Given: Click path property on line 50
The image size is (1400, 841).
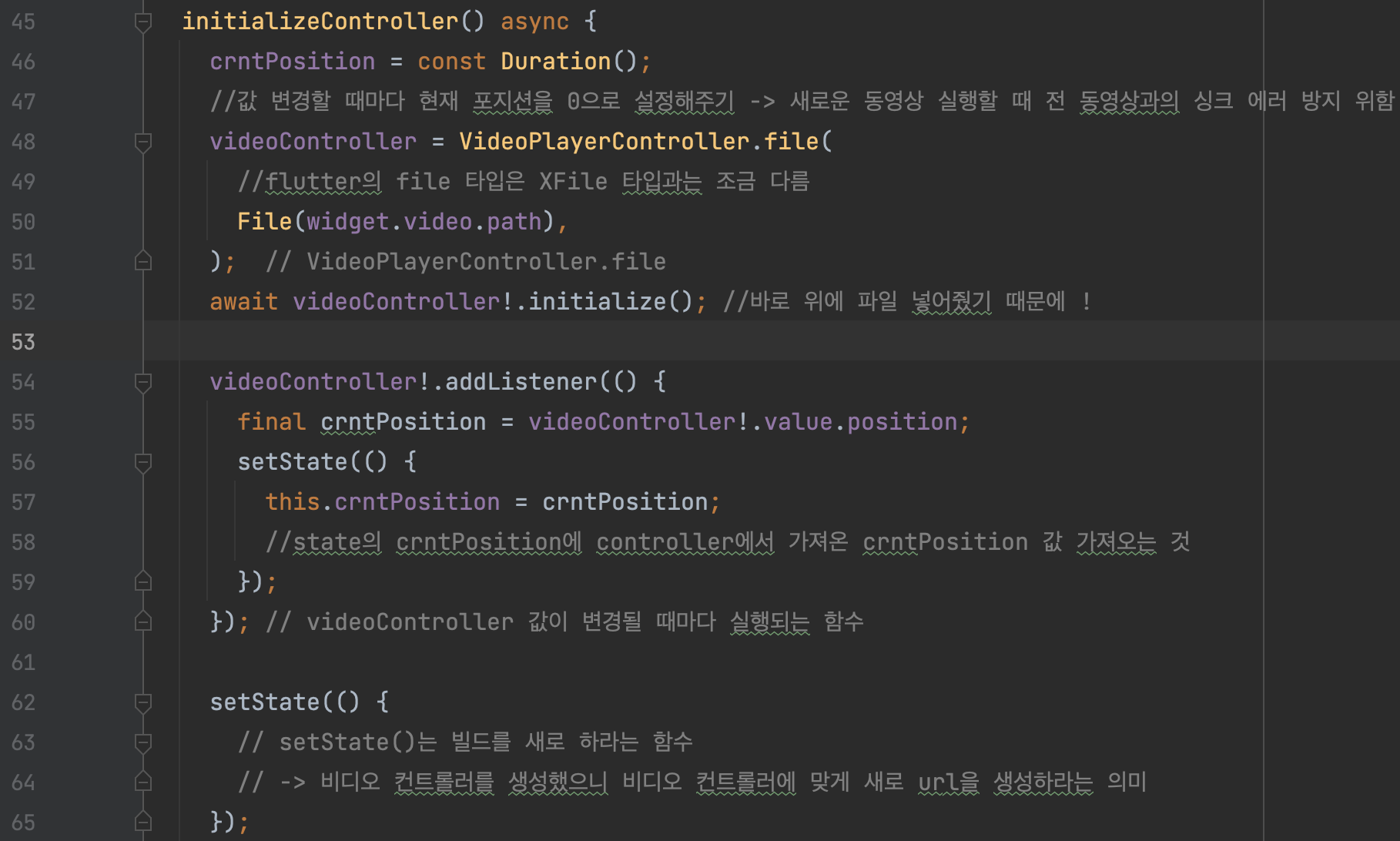Looking at the screenshot, I should [x=514, y=222].
